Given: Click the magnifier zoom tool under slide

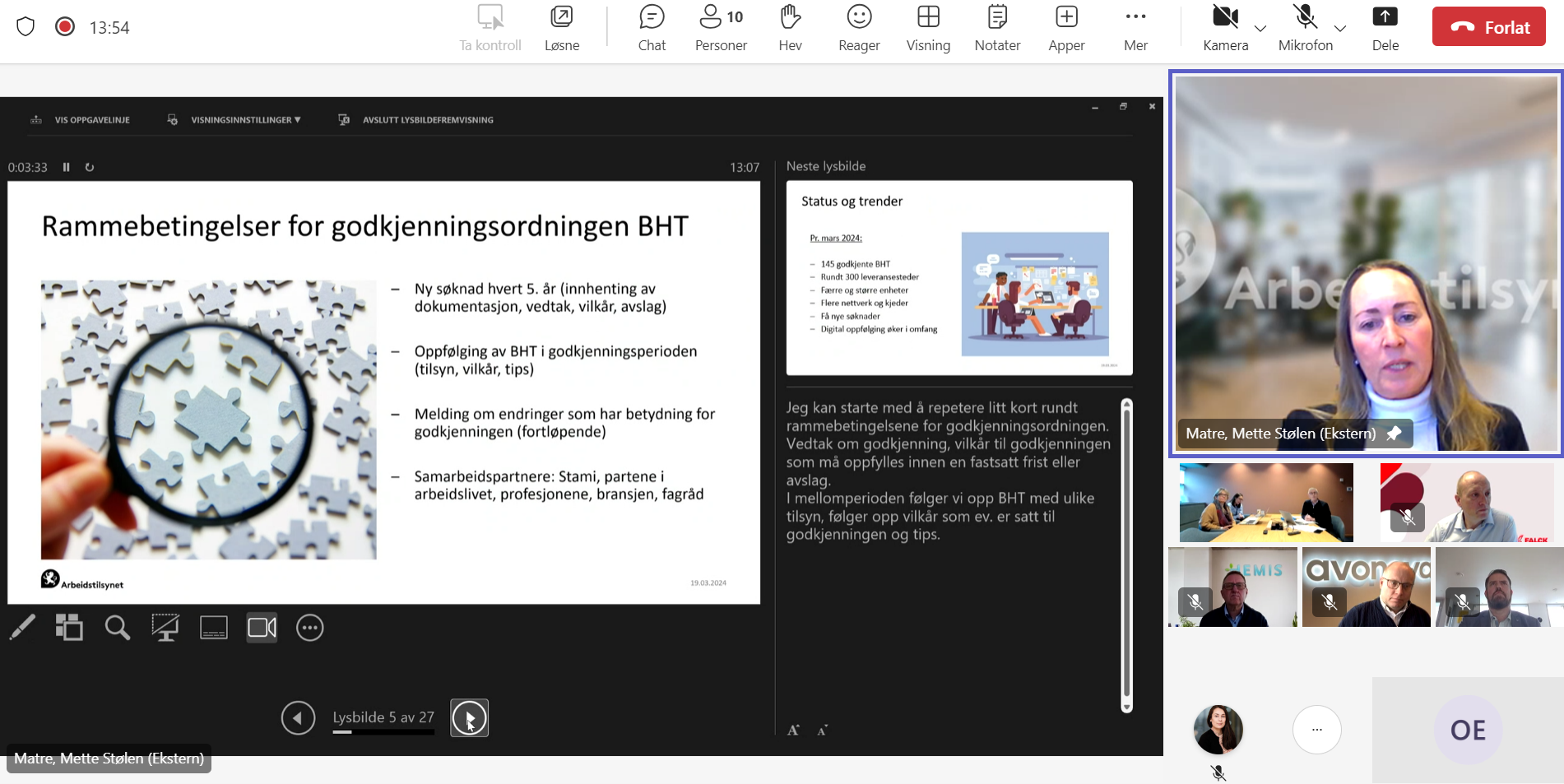Looking at the screenshot, I should click(x=118, y=628).
